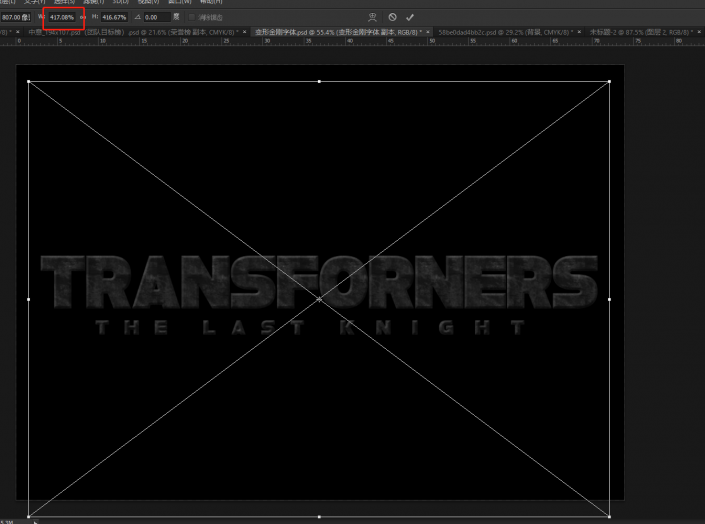Click the right-middle transform handle
705x524 pixels.
[x=609, y=299]
